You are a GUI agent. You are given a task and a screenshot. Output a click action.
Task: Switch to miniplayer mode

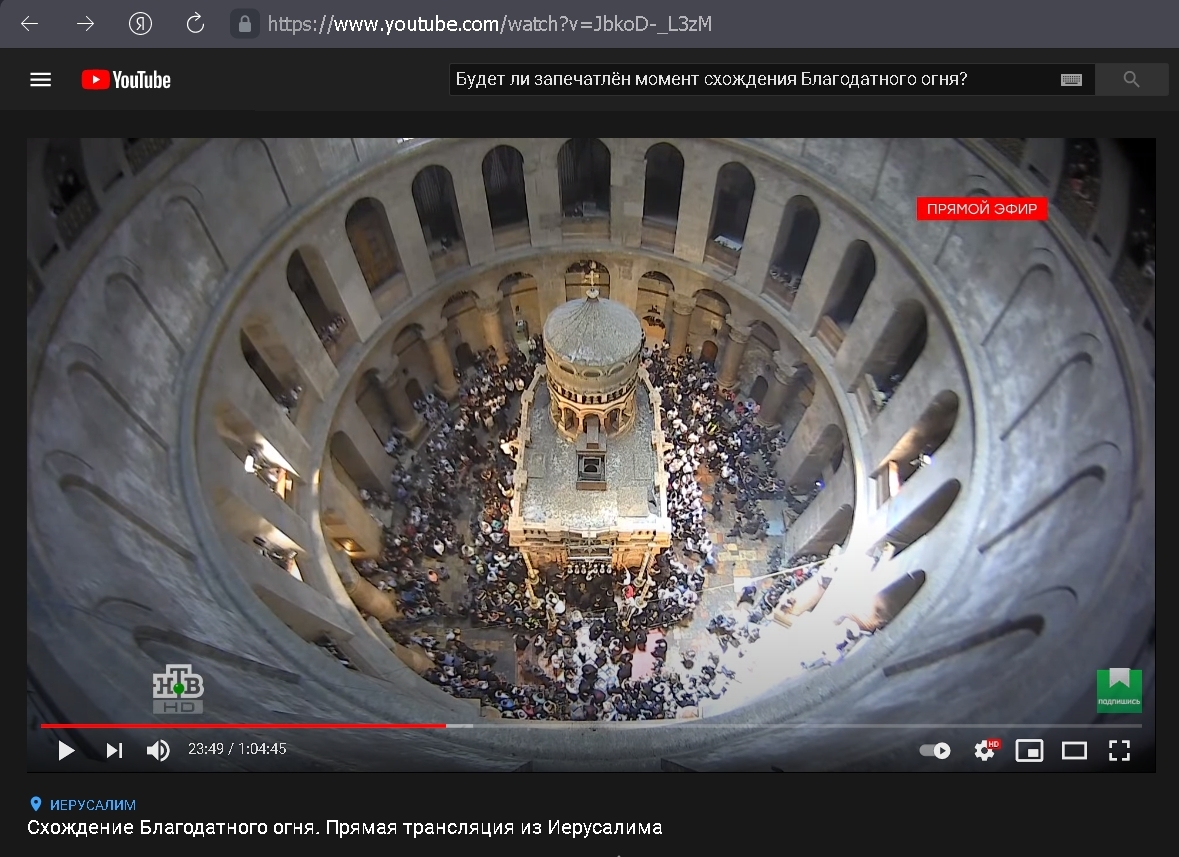(1029, 750)
